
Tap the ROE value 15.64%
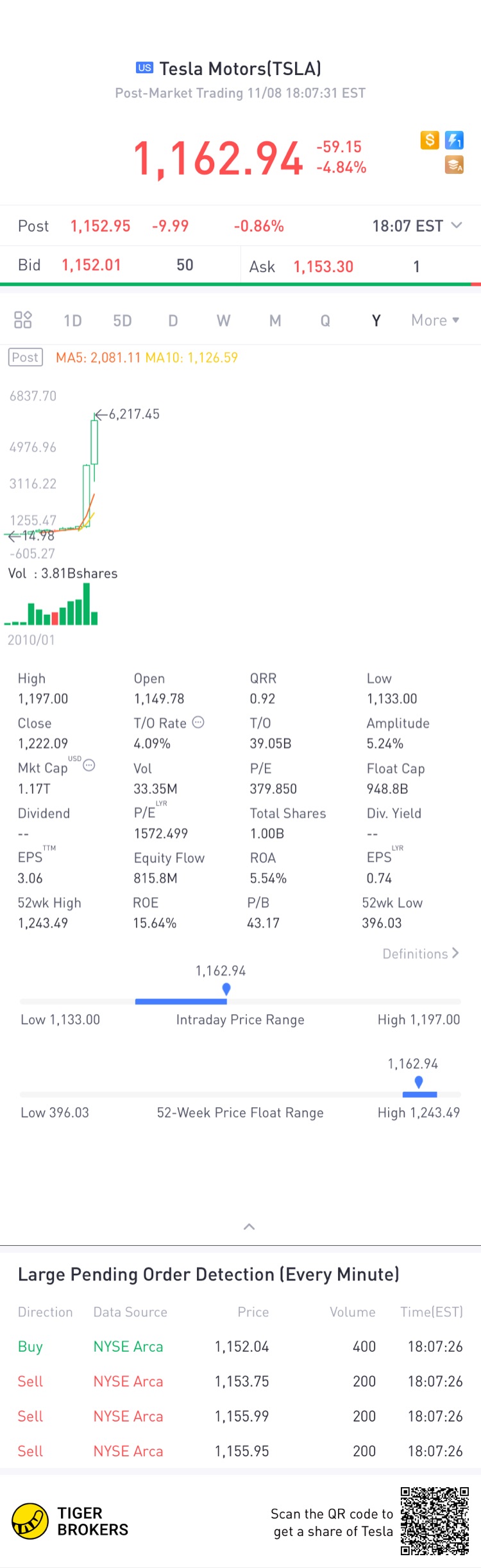point(155,923)
